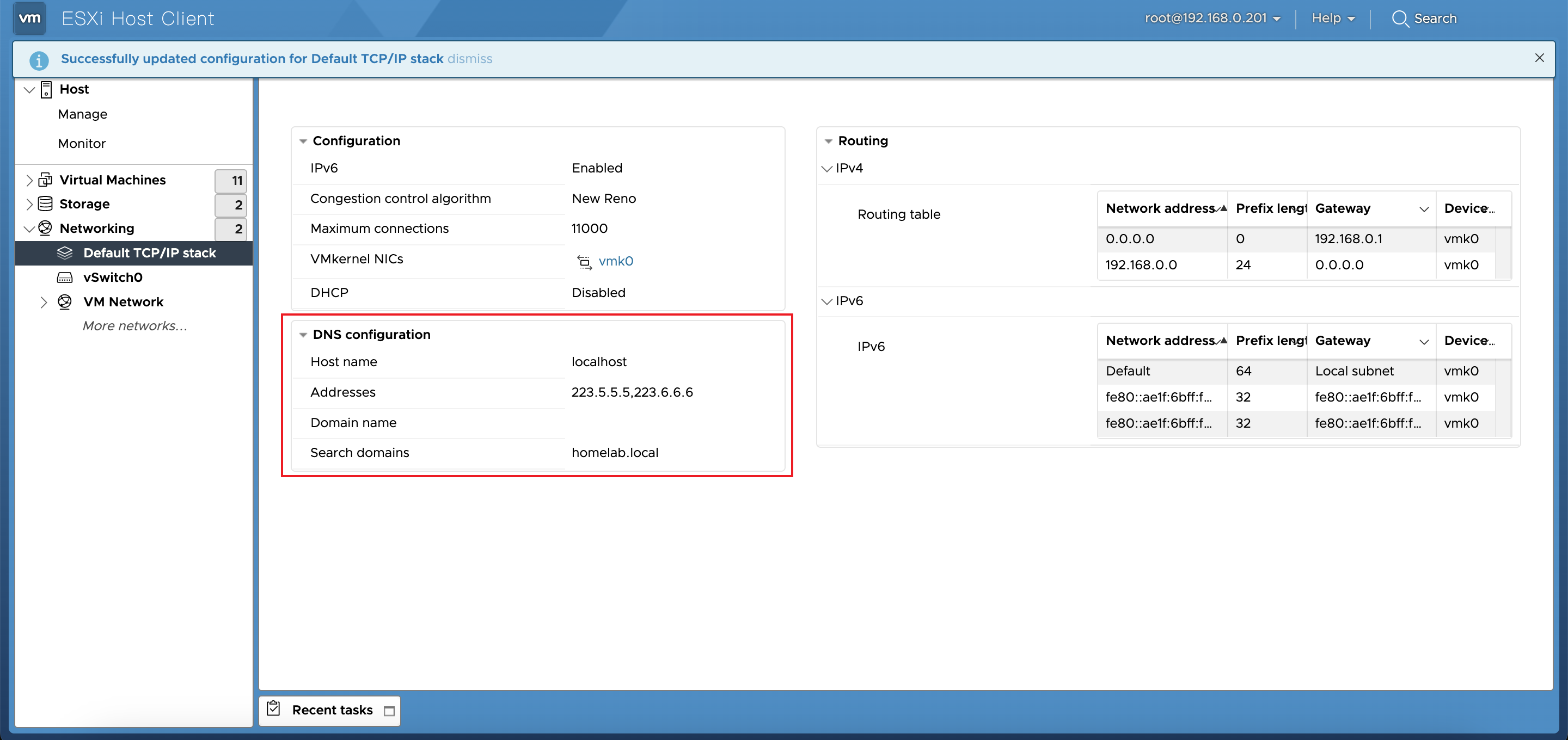
Task: Sort IPv4 table by Prefix length
Action: coord(1267,209)
